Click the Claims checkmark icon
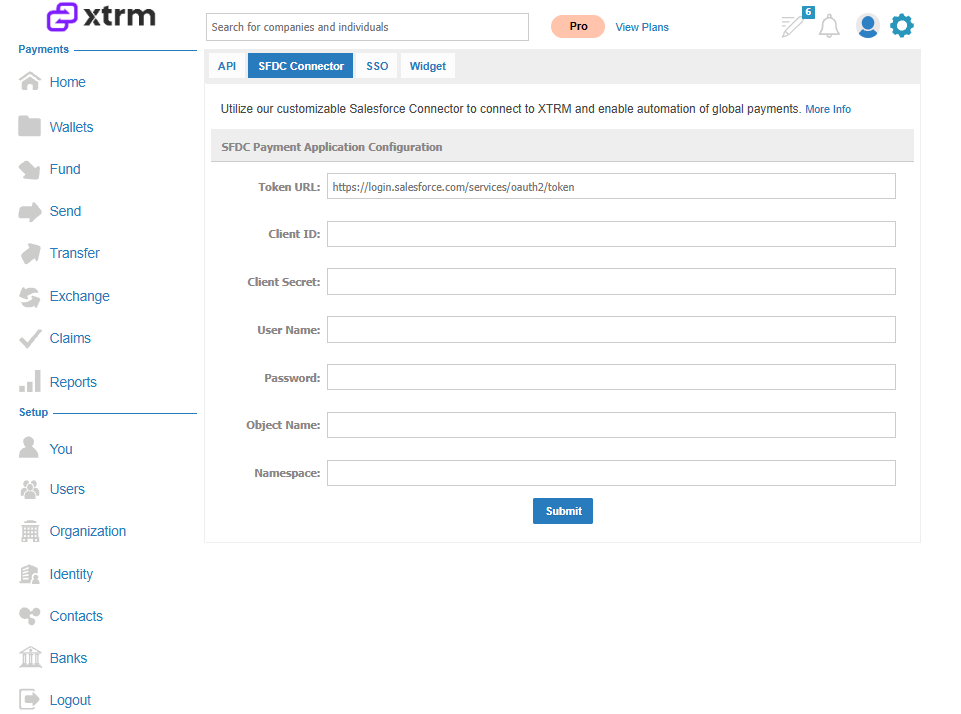Screen dimensions: 961x714 pyautogui.click(x=29, y=338)
